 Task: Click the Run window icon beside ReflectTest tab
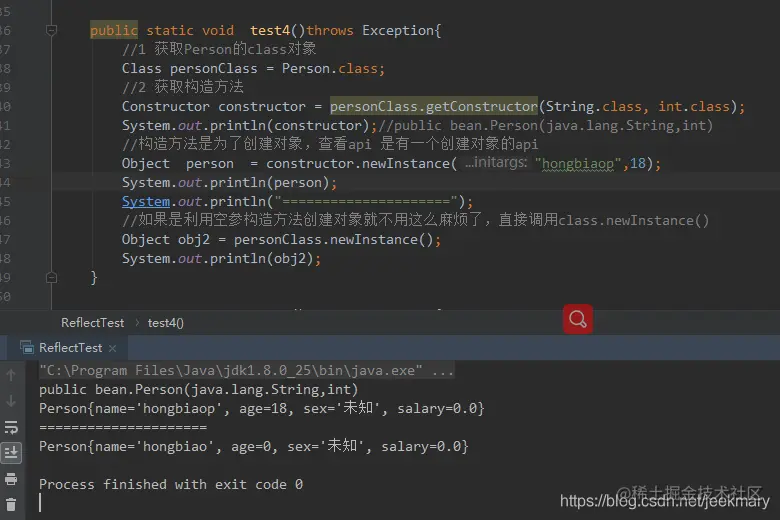tap(26, 347)
